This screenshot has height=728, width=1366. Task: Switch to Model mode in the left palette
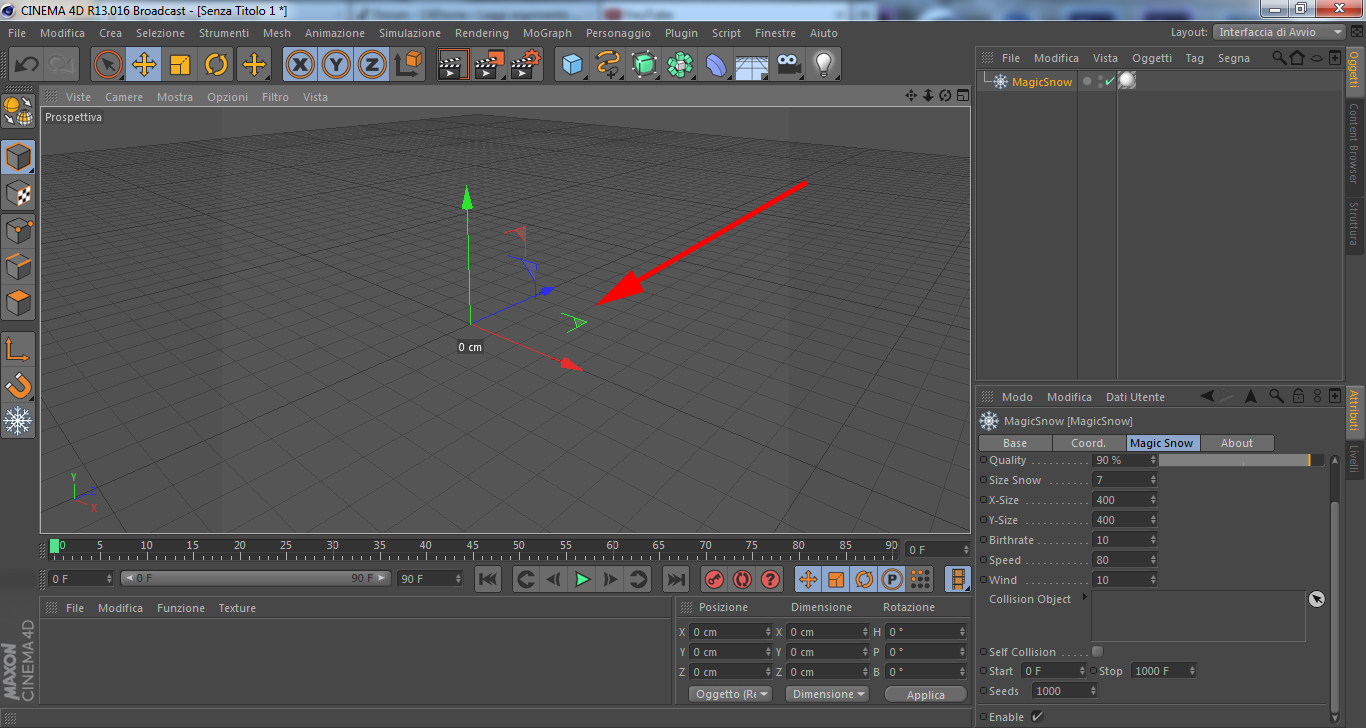18,158
